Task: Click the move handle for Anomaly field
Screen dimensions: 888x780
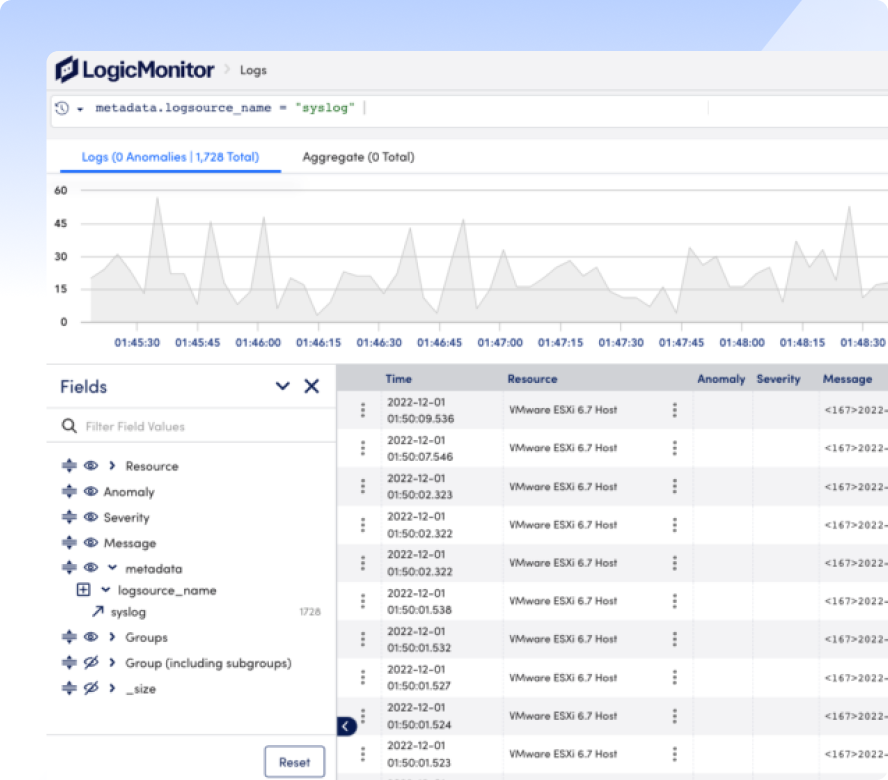Action: click(x=69, y=491)
